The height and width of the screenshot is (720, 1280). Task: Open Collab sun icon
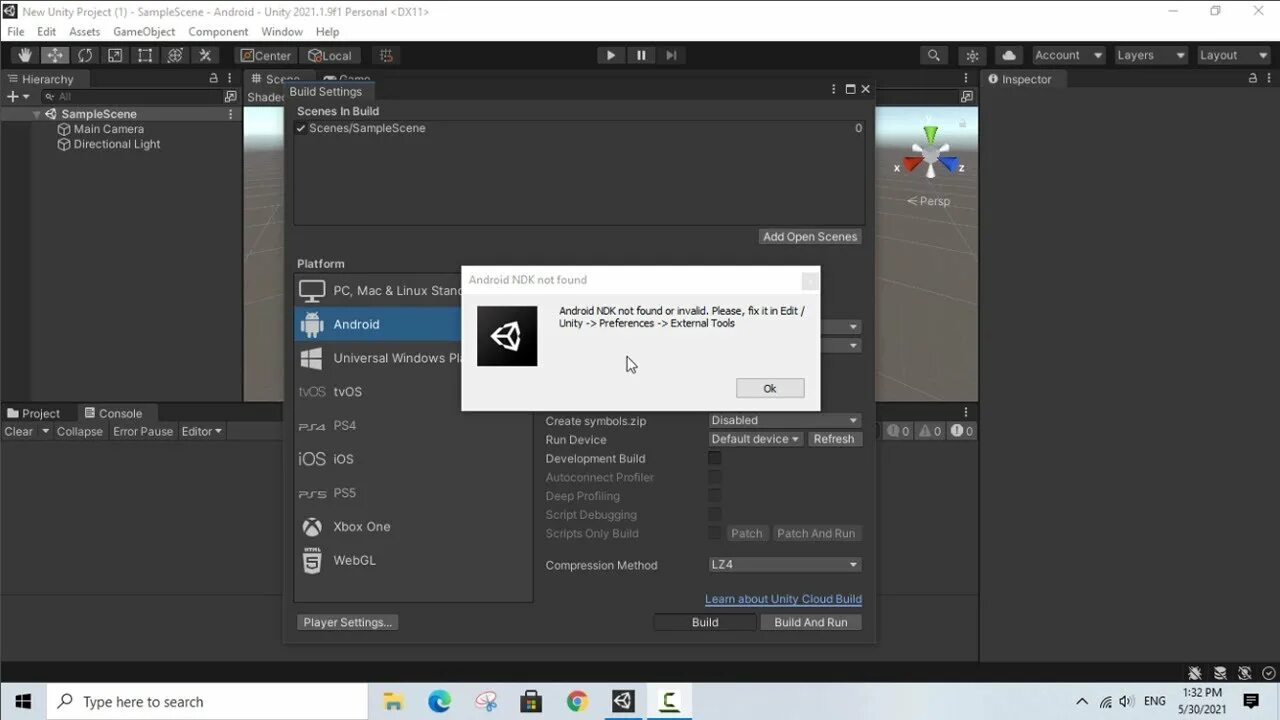(971, 55)
